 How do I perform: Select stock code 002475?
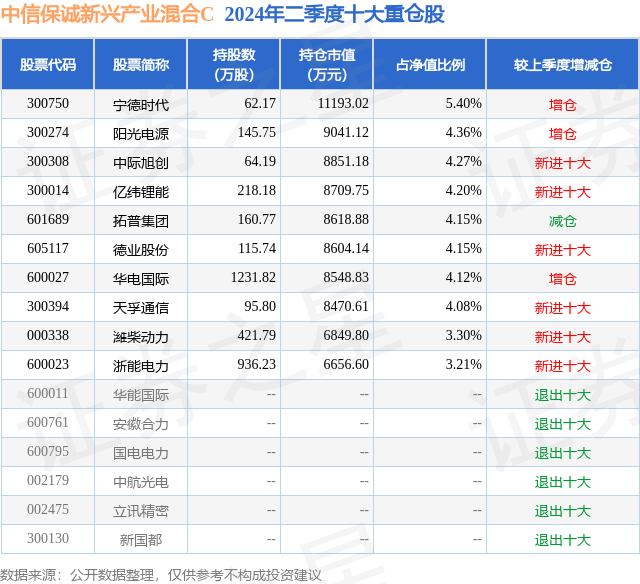click(48, 509)
